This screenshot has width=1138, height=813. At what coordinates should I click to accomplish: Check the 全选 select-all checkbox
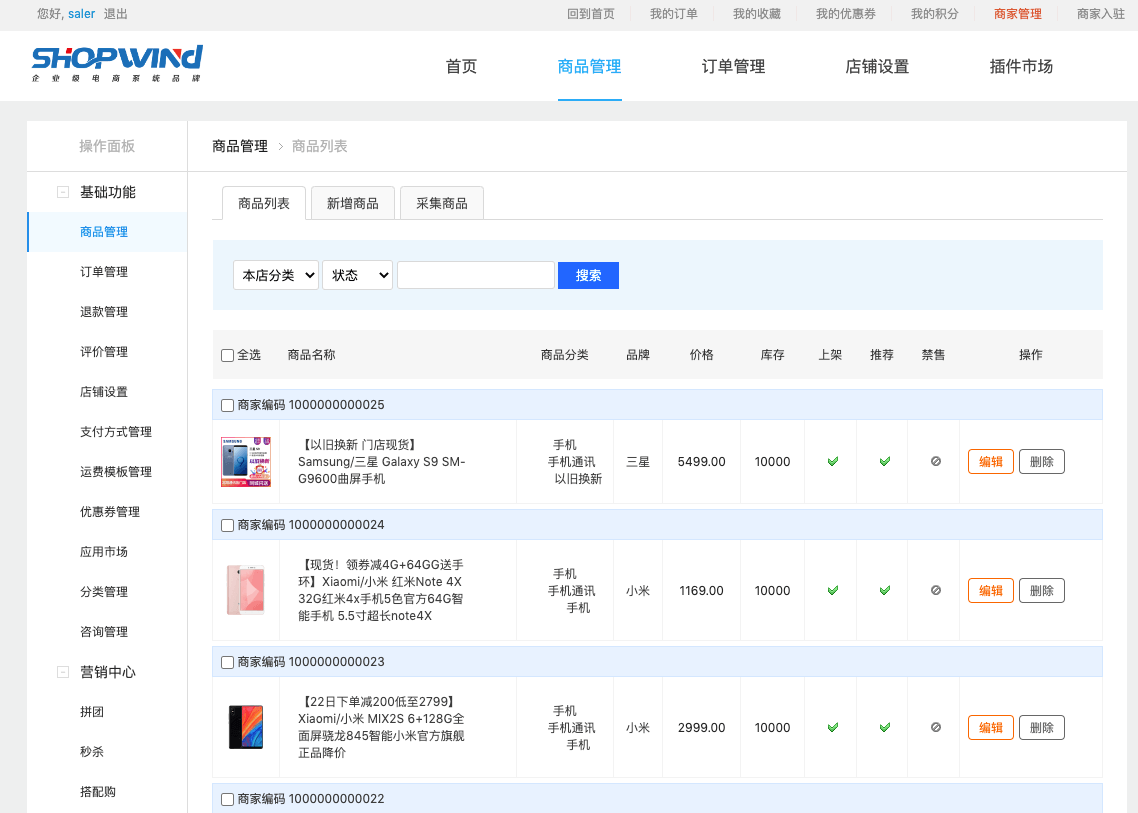[227, 355]
